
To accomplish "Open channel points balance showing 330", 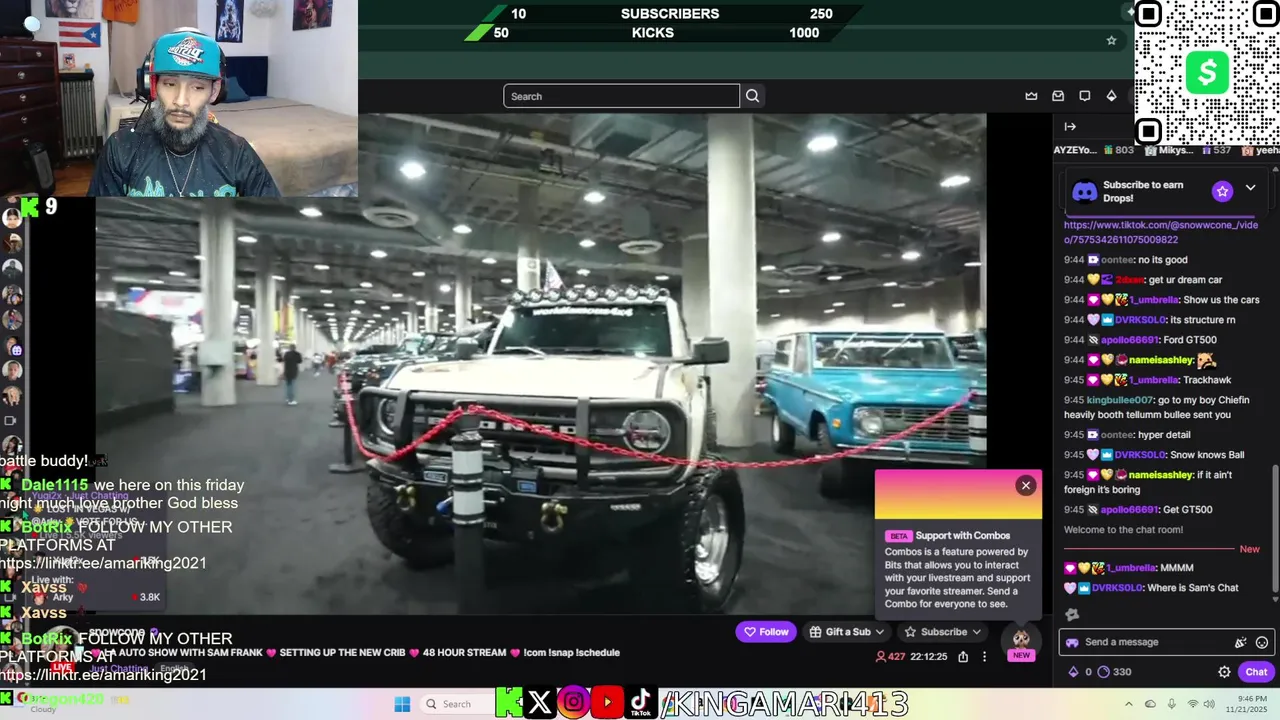I will coord(1114,672).
